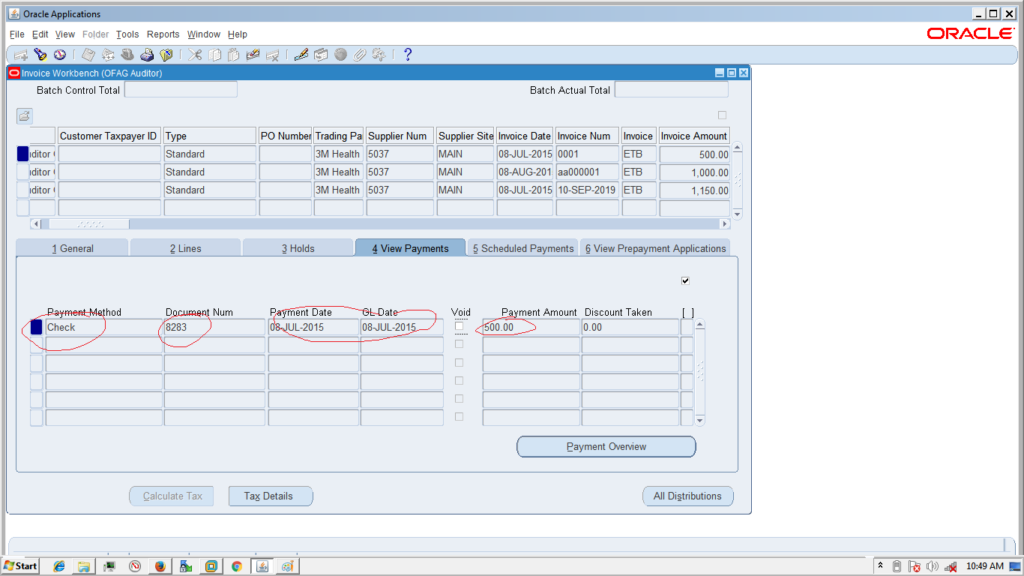Click the Tax Details button

point(268,496)
